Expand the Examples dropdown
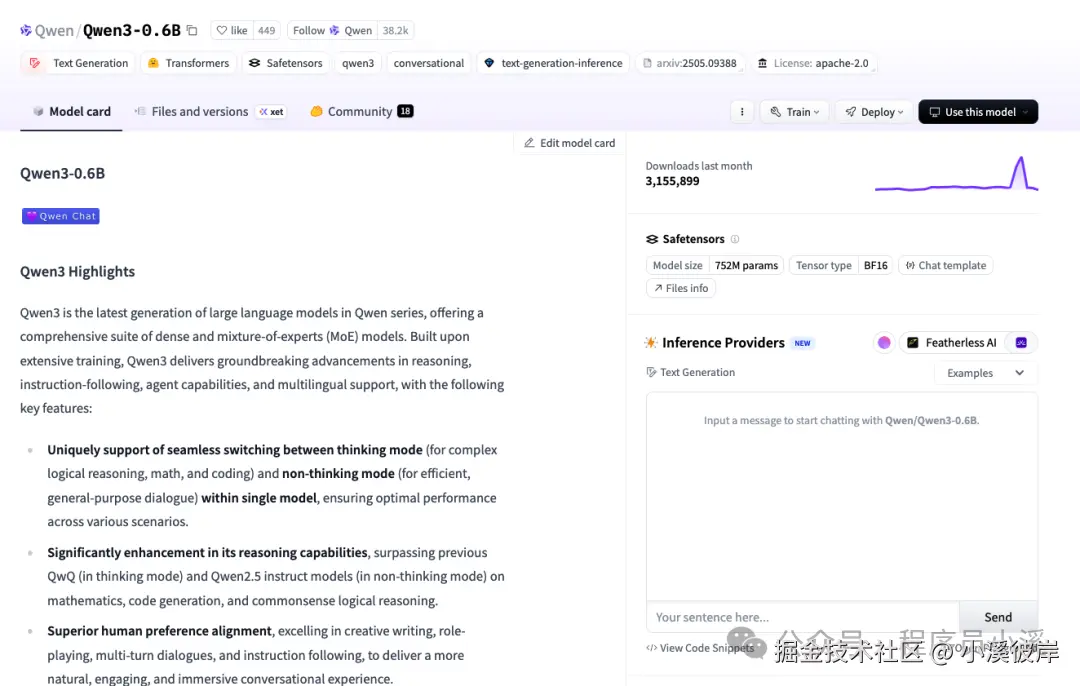 [x=986, y=373]
